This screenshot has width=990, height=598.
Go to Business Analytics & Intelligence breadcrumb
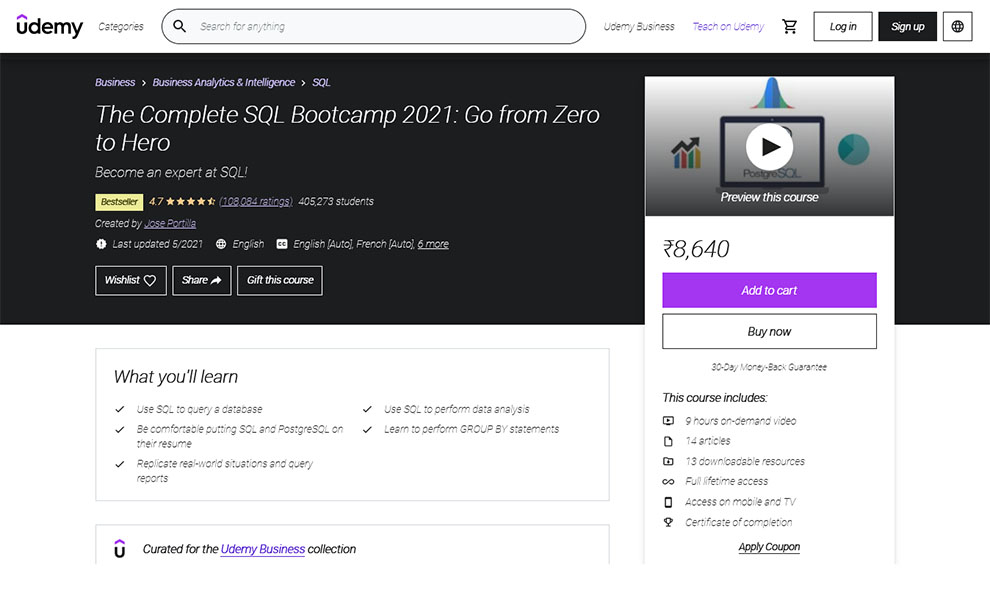224,83
